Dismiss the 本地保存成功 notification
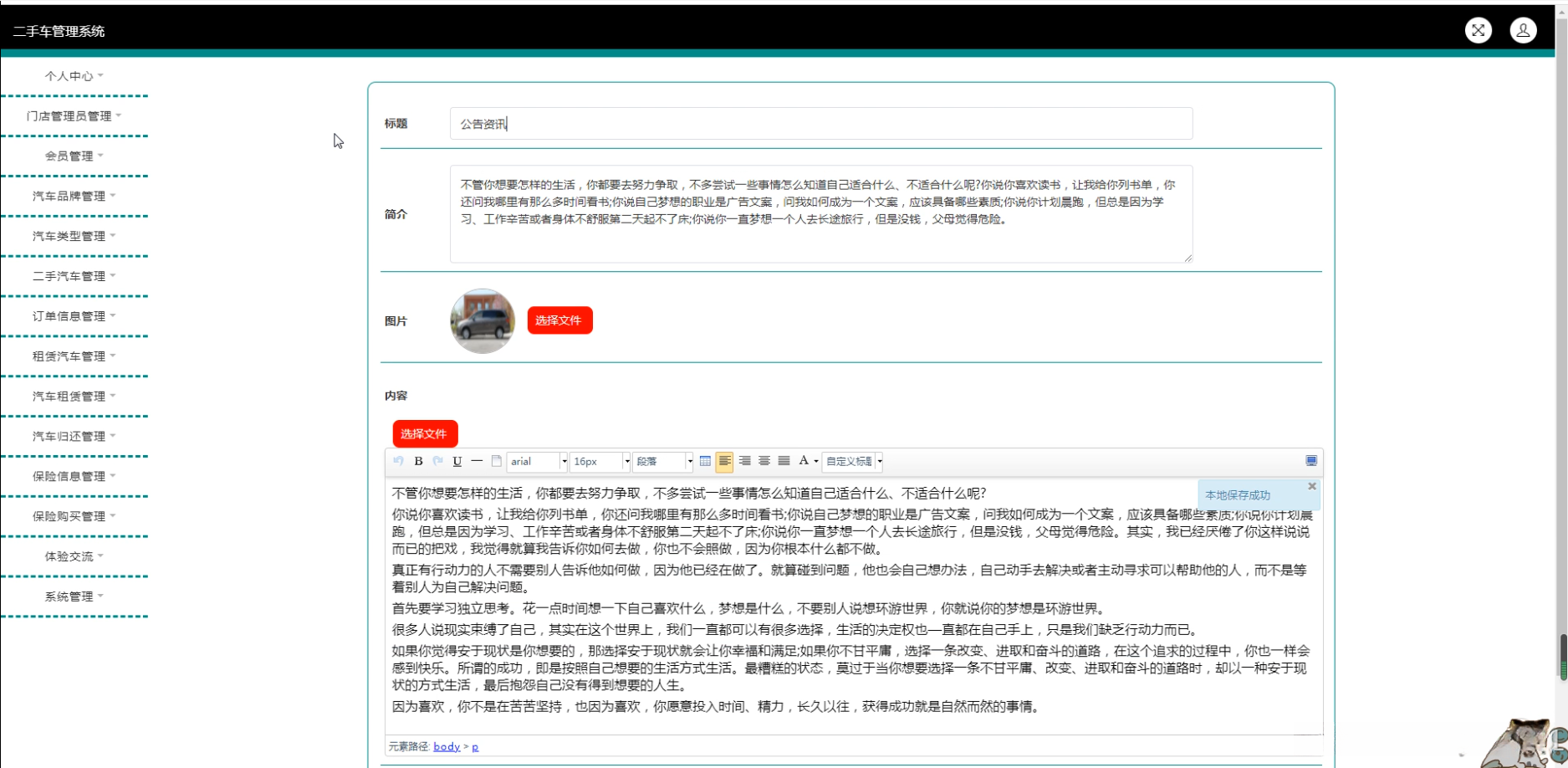 point(1312,486)
